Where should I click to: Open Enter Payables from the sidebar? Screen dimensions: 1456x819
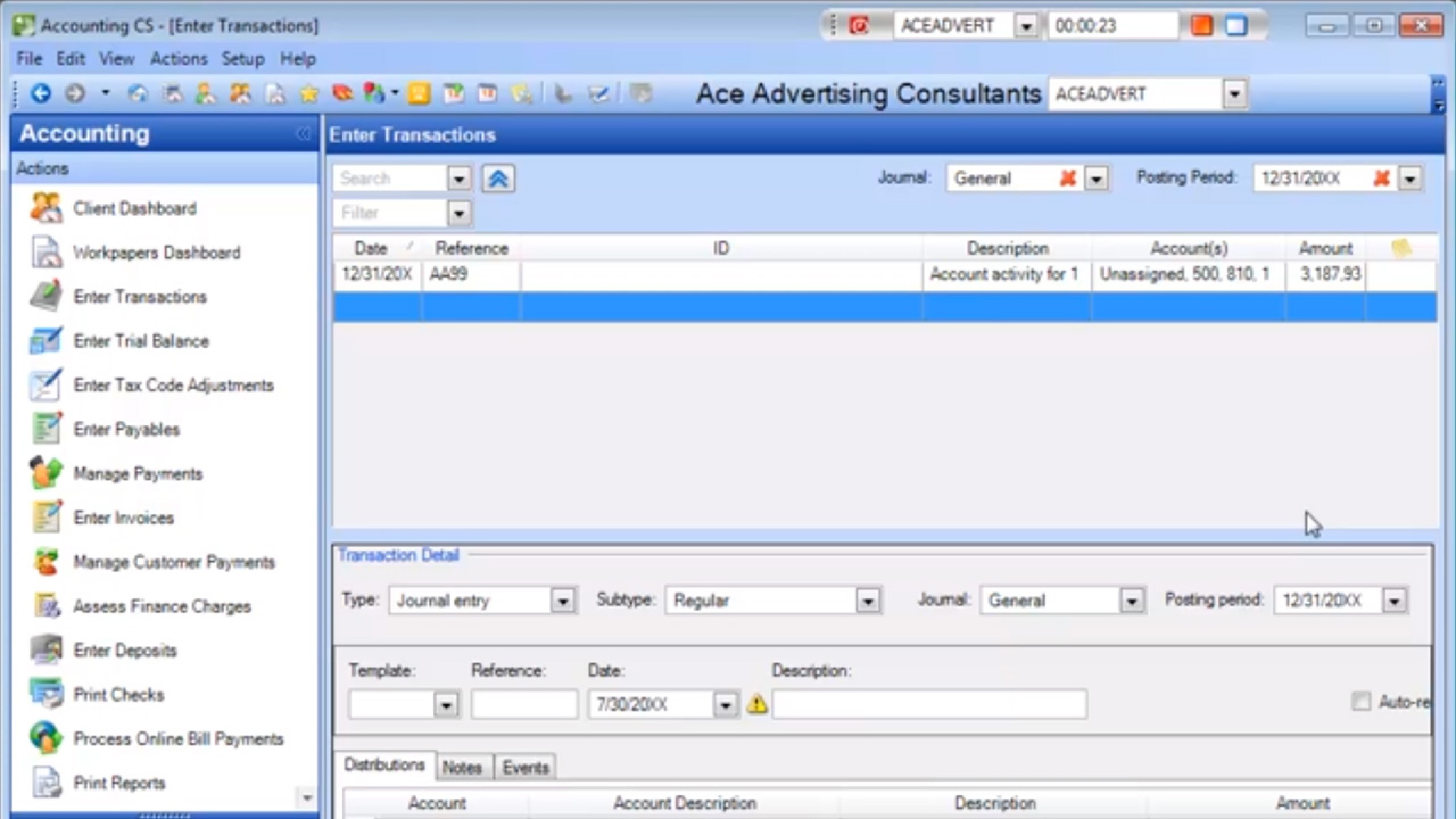coord(126,430)
